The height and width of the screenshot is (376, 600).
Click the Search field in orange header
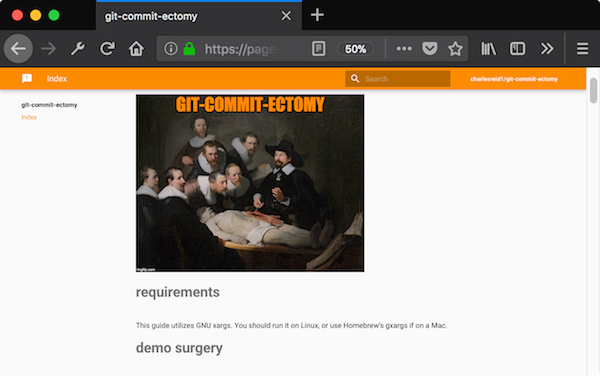[398, 79]
